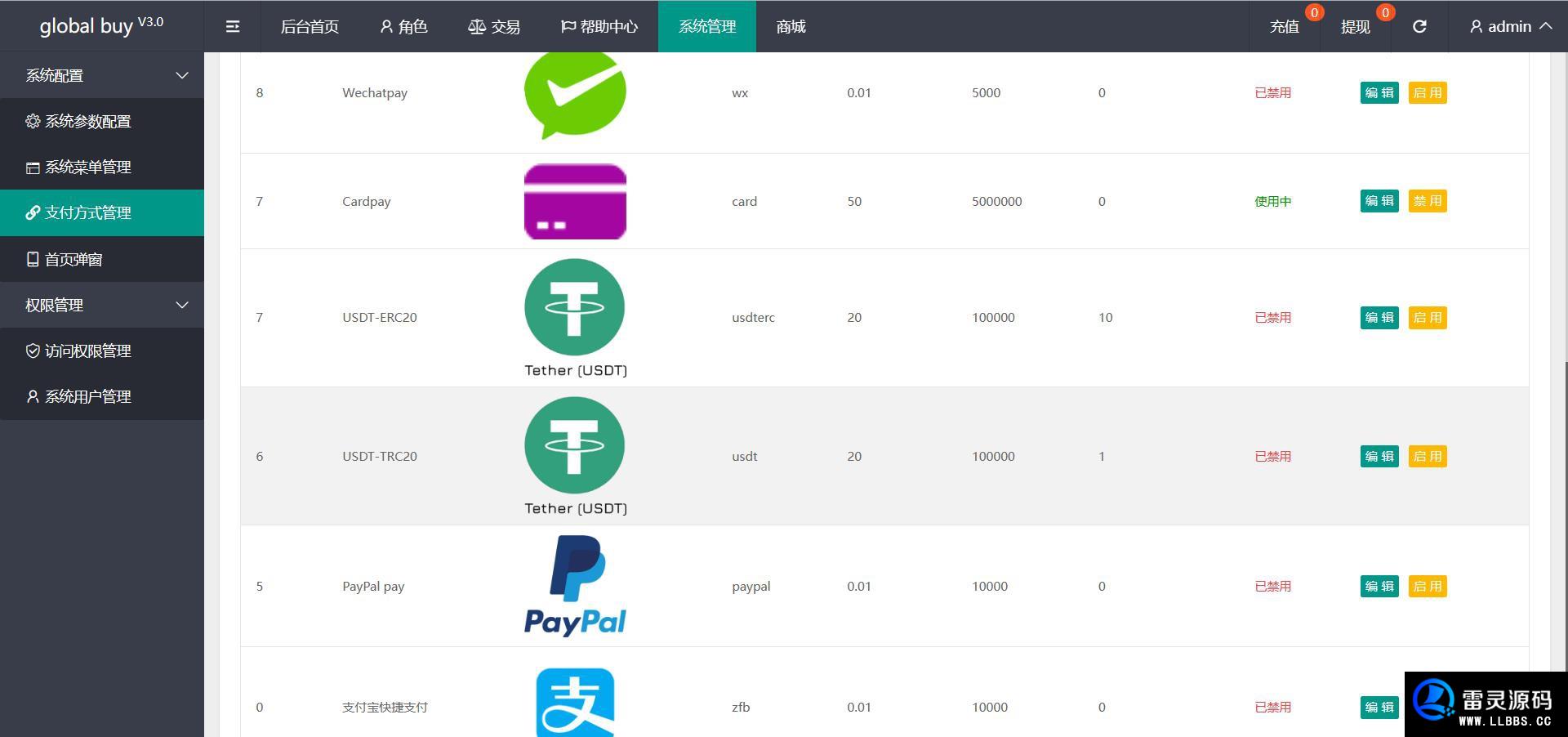Edit the USDT-TRC20 payment method

pos(1379,456)
